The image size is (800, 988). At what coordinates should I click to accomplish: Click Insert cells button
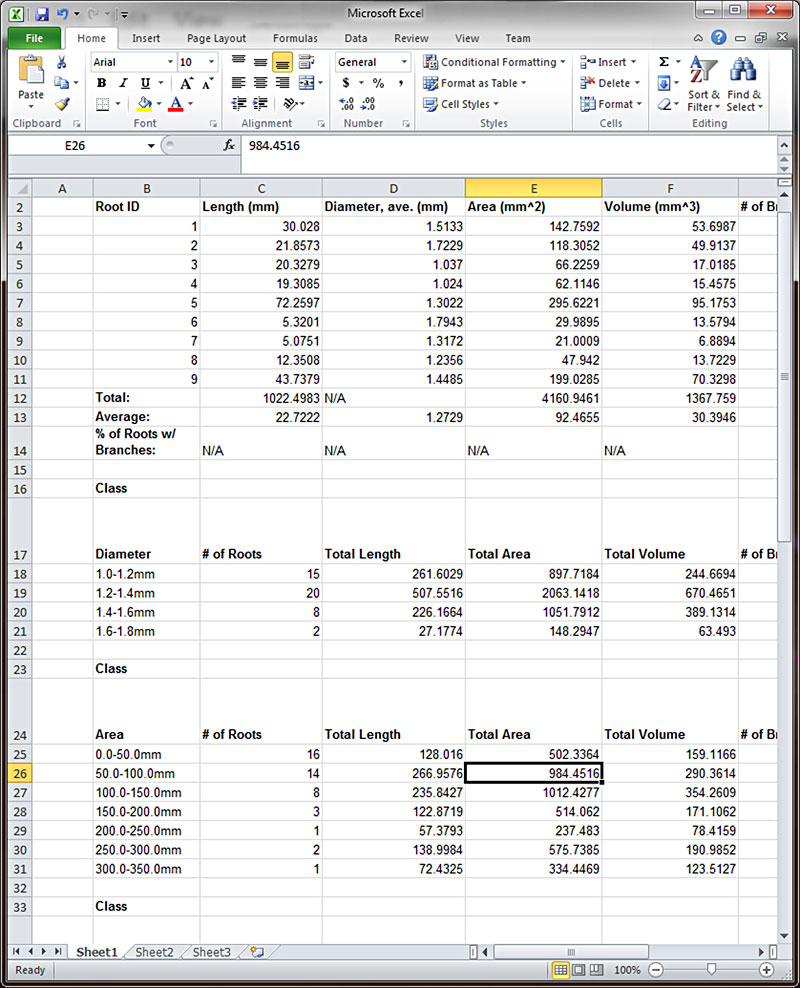click(x=608, y=62)
